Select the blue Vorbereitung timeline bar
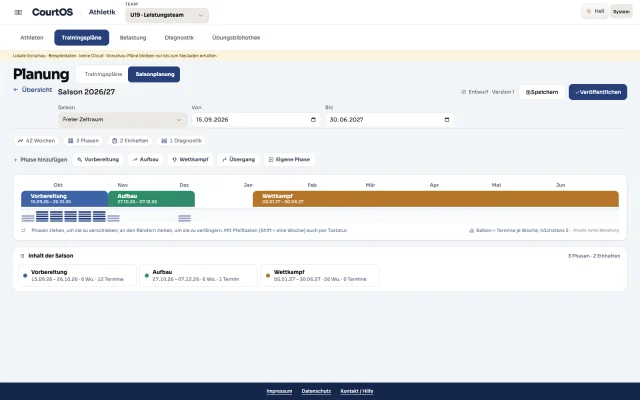The height and width of the screenshot is (400, 640). coord(64,199)
